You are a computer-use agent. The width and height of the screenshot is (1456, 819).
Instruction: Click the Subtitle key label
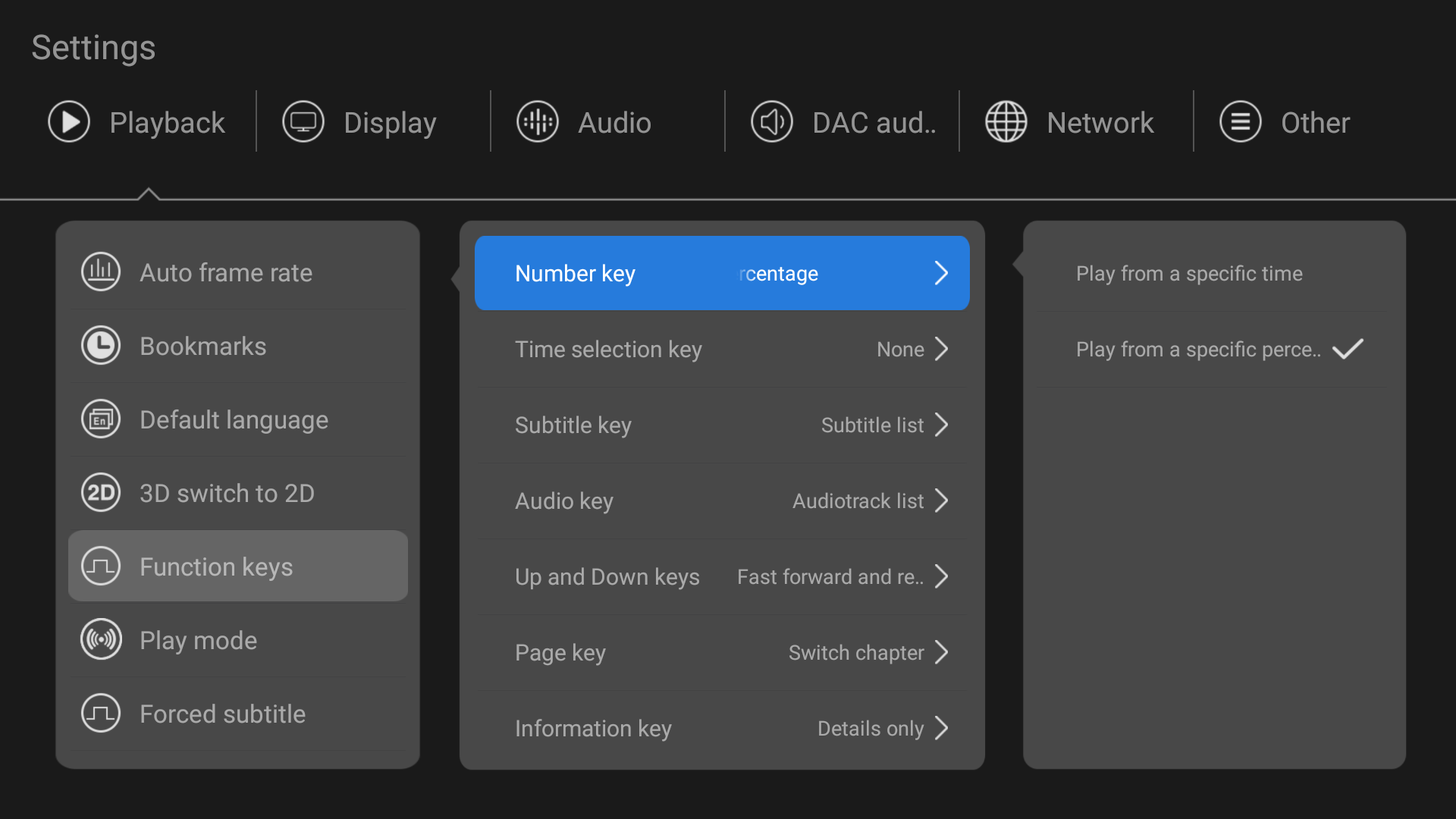pos(573,425)
